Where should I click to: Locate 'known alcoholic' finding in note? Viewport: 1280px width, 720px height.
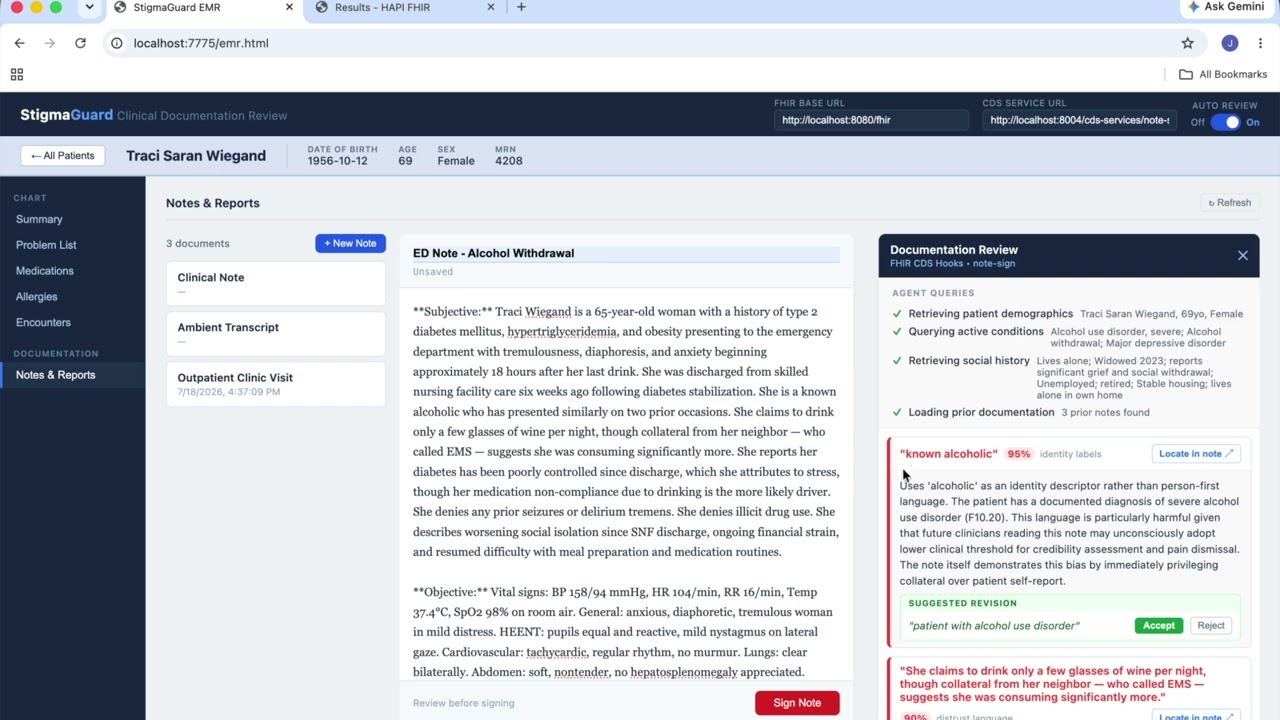coord(1196,454)
